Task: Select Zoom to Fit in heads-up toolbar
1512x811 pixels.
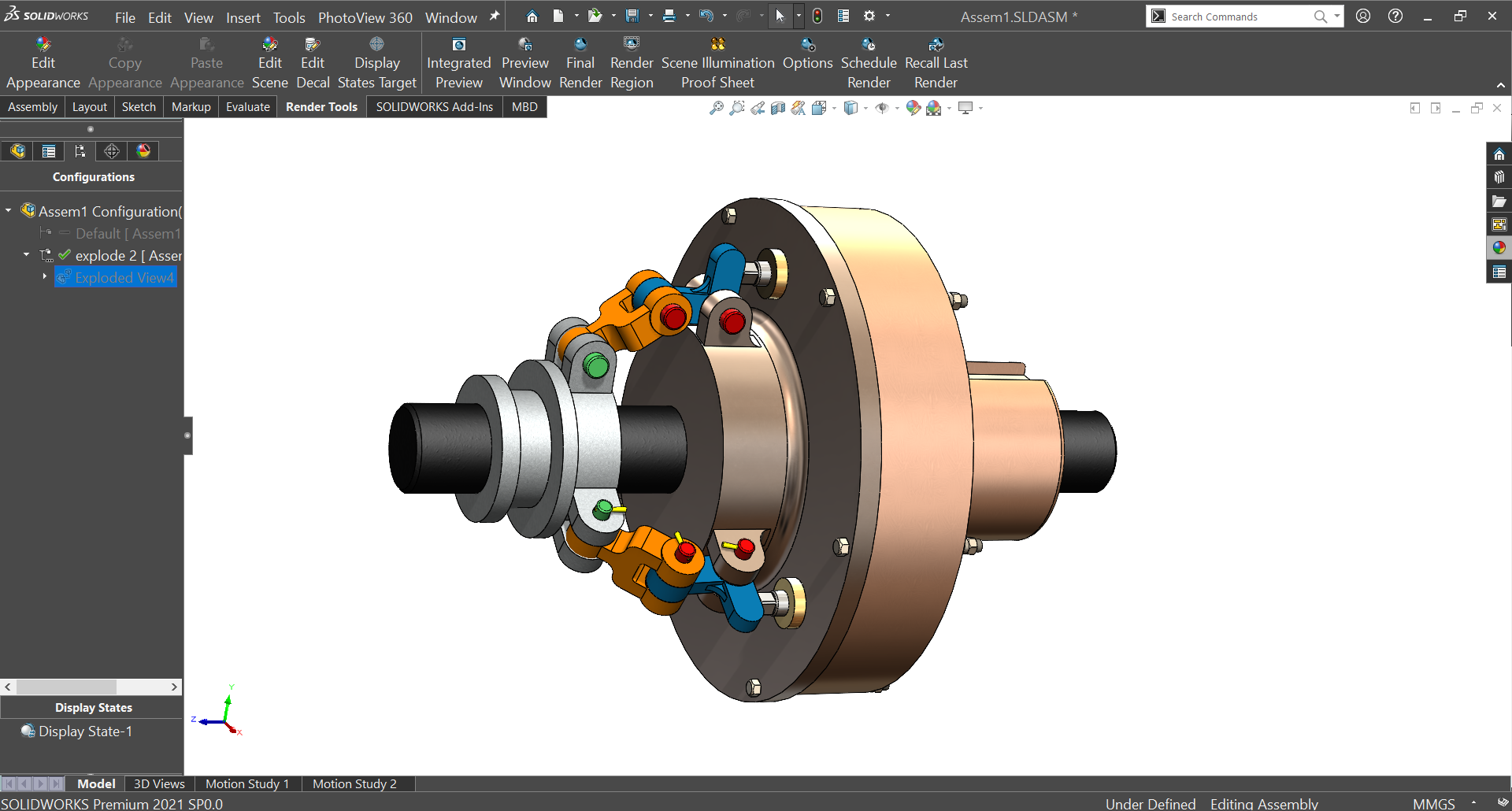Action: point(718,108)
